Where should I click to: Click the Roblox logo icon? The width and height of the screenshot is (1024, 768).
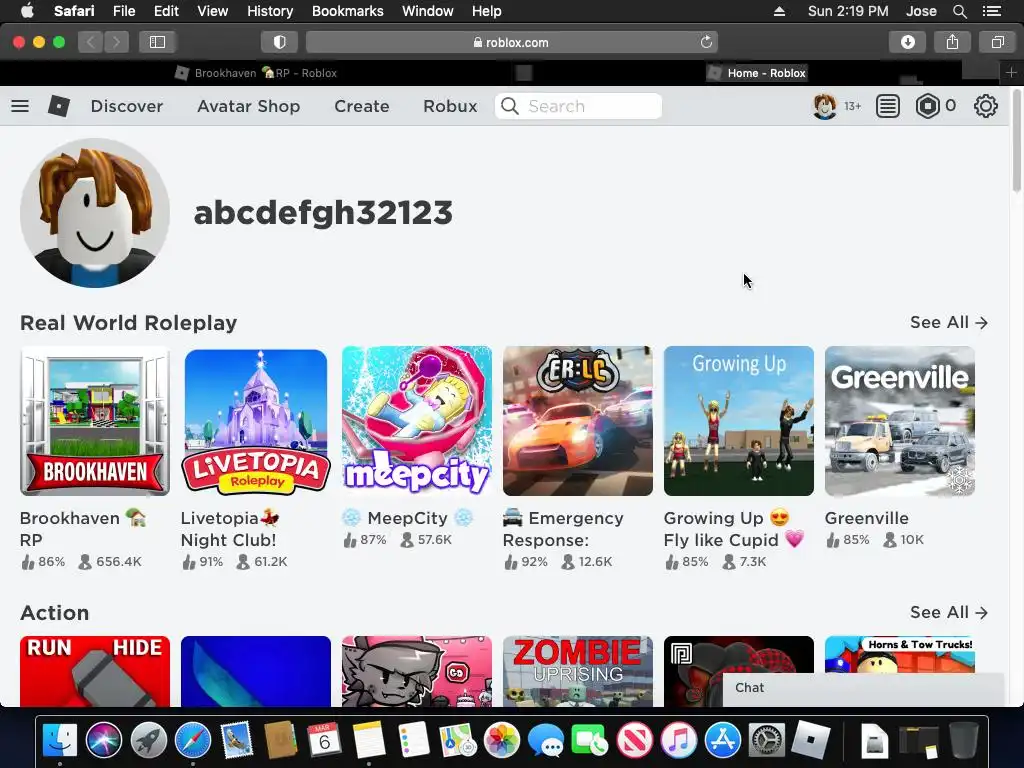pos(59,106)
